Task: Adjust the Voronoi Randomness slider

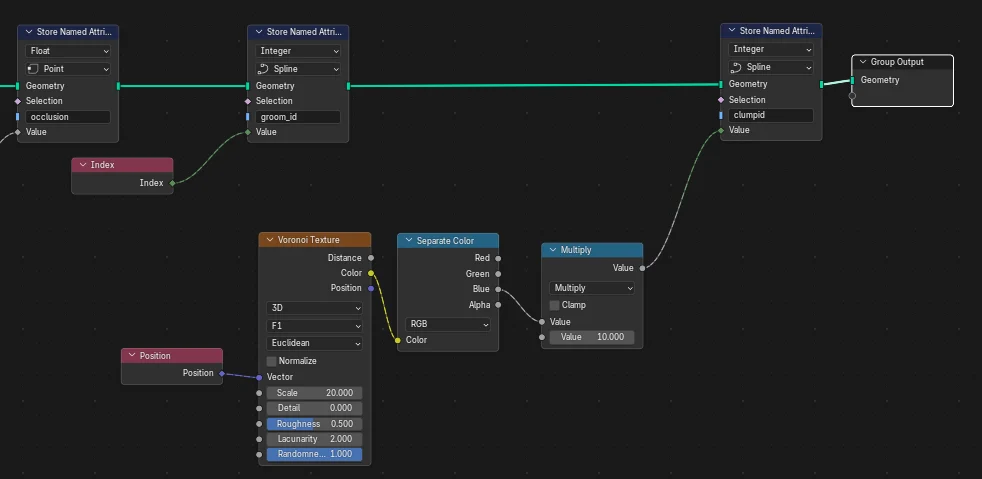Action: pyautogui.click(x=314, y=454)
